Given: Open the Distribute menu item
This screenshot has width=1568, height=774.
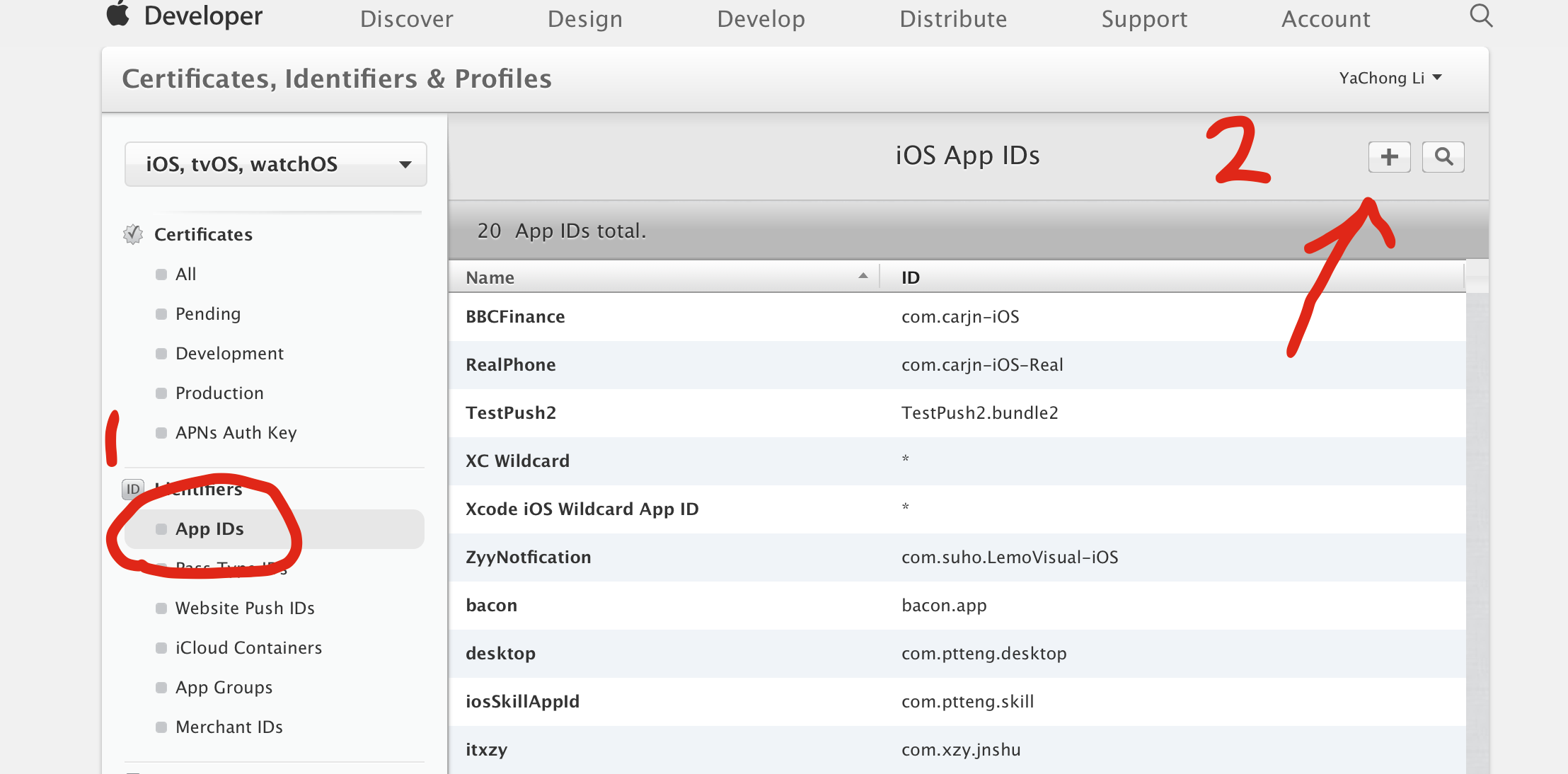Looking at the screenshot, I should coord(952,19).
